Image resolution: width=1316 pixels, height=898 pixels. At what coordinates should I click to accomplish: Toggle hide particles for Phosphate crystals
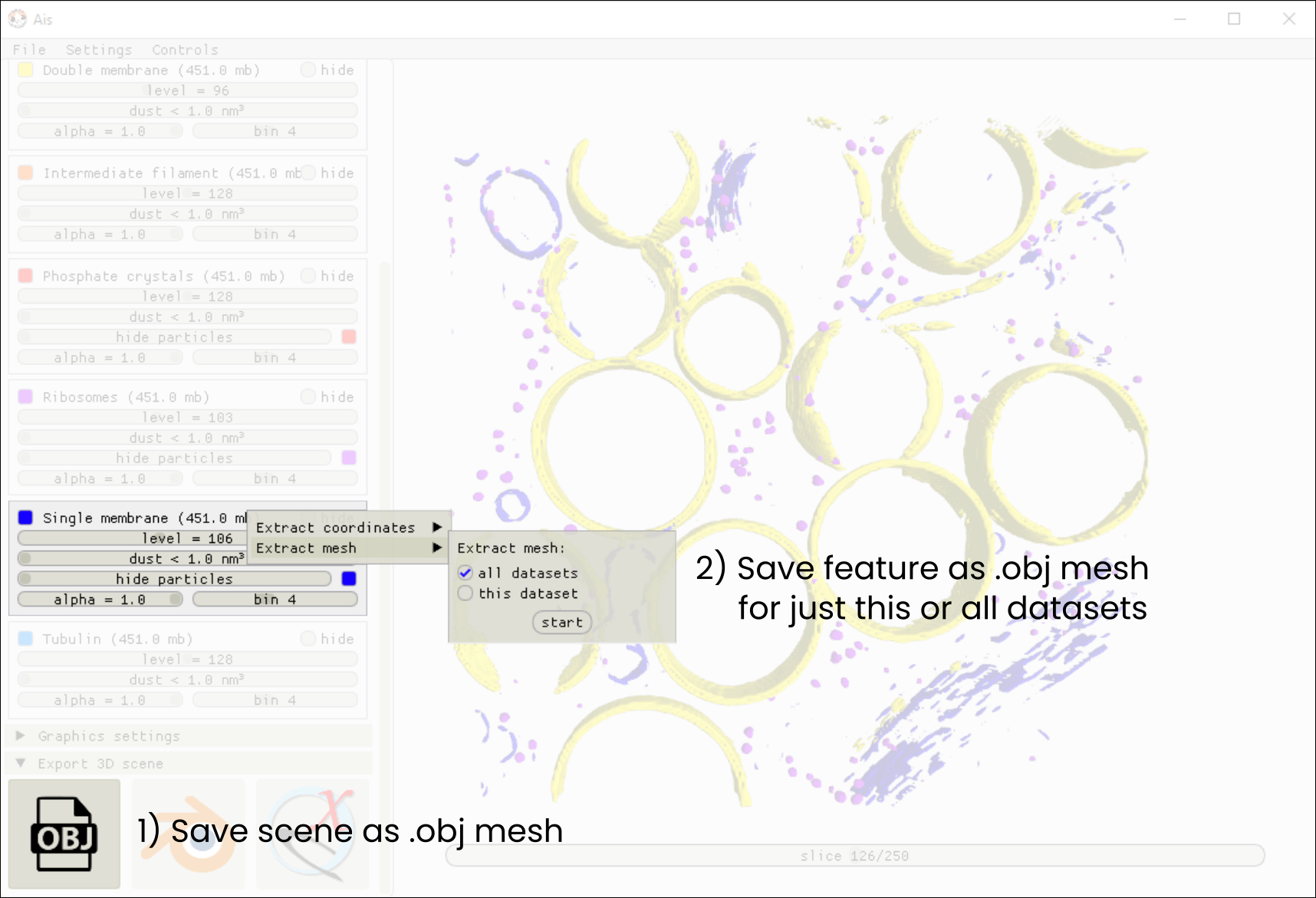tap(174, 337)
